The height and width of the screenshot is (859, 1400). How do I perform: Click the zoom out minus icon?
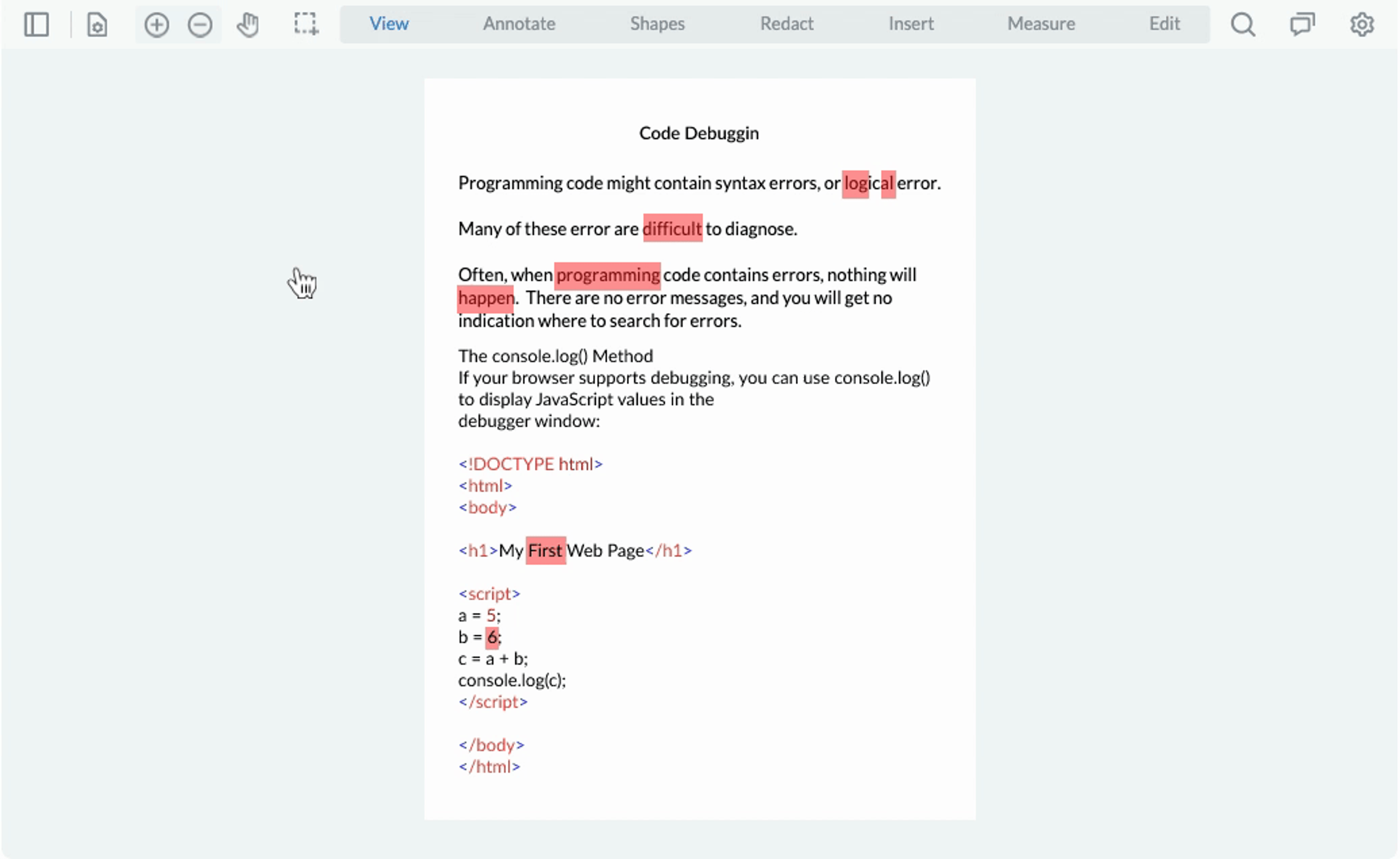tap(200, 24)
